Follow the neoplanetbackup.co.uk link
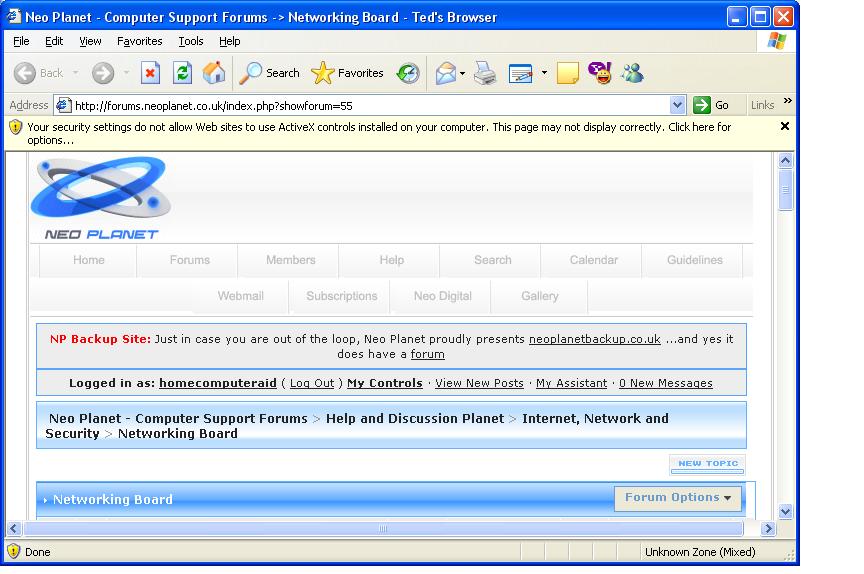 595,339
